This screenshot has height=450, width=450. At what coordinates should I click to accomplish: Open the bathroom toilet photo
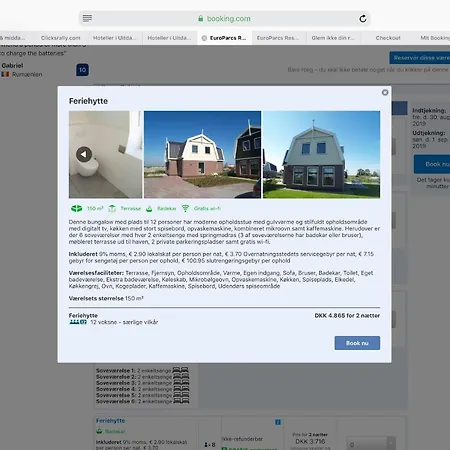pos(105,155)
